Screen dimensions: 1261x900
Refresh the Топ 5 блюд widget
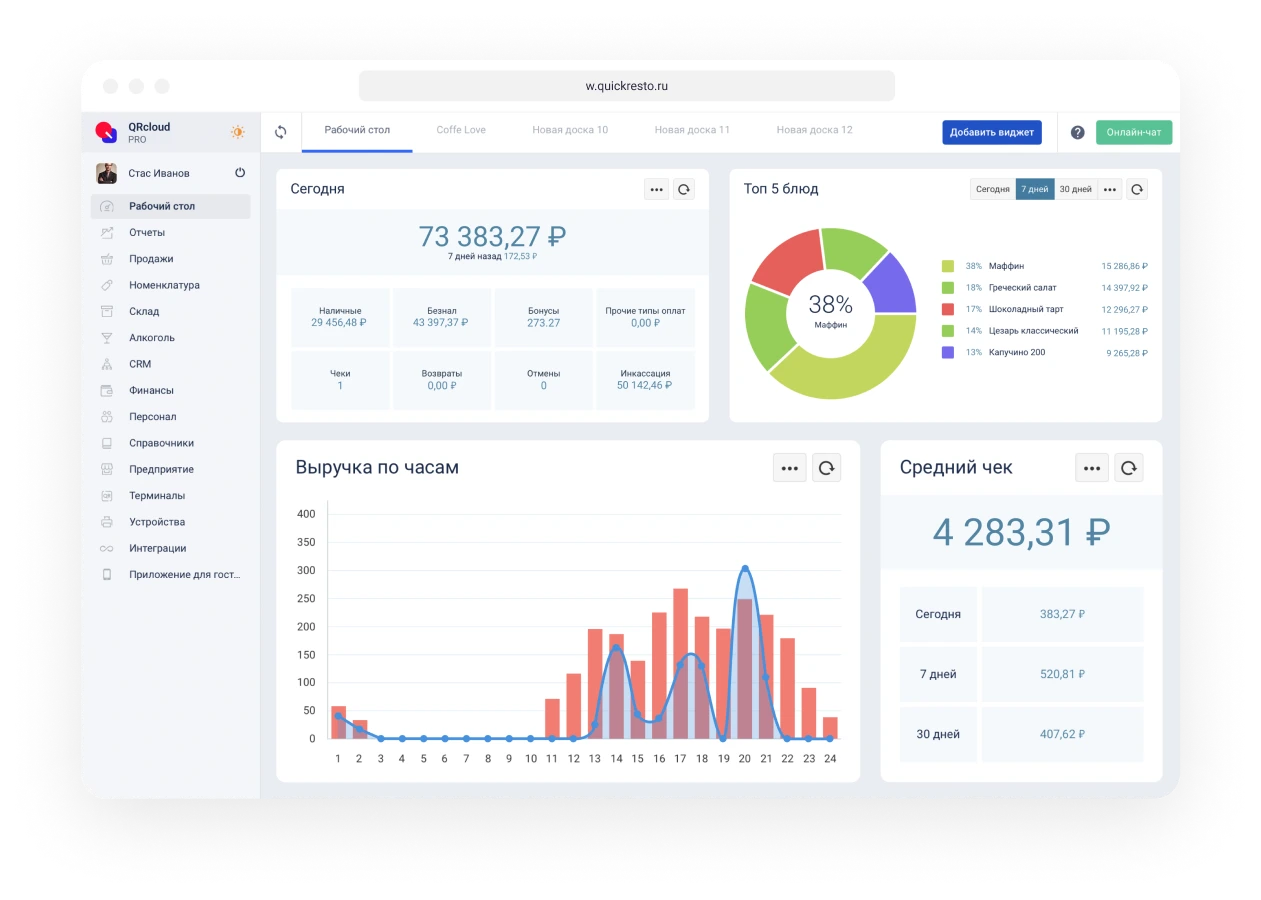pyautogui.click(x=1136, y=189)
